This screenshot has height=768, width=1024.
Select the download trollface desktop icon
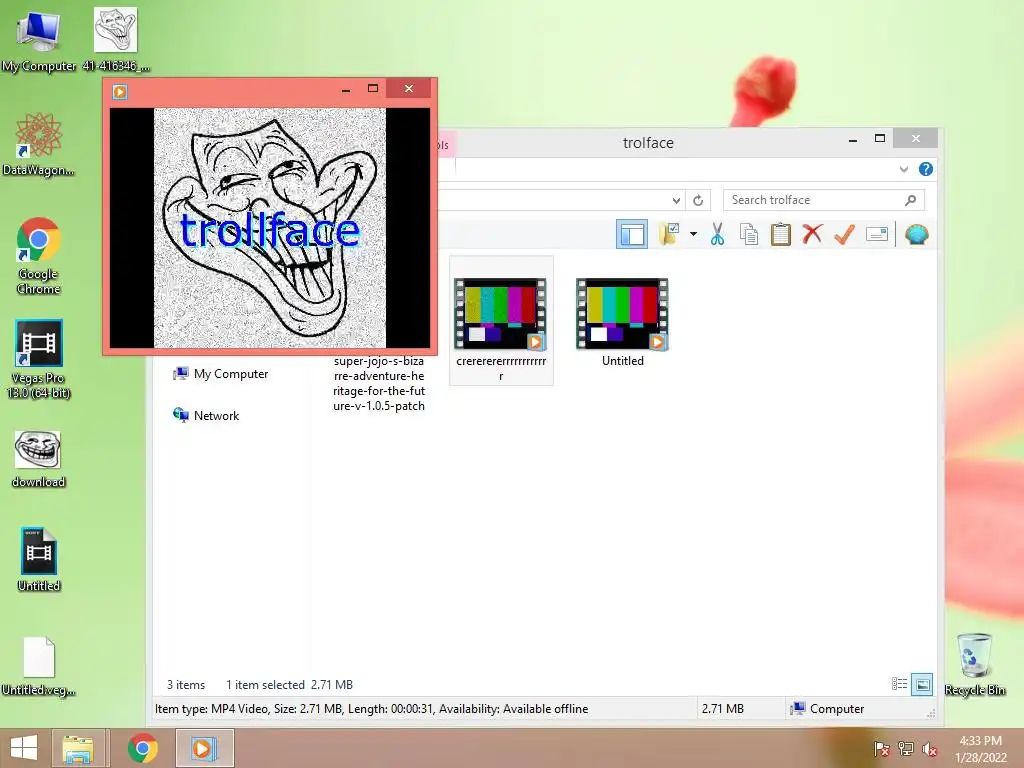pyautogui.click(x=38, y=460)
